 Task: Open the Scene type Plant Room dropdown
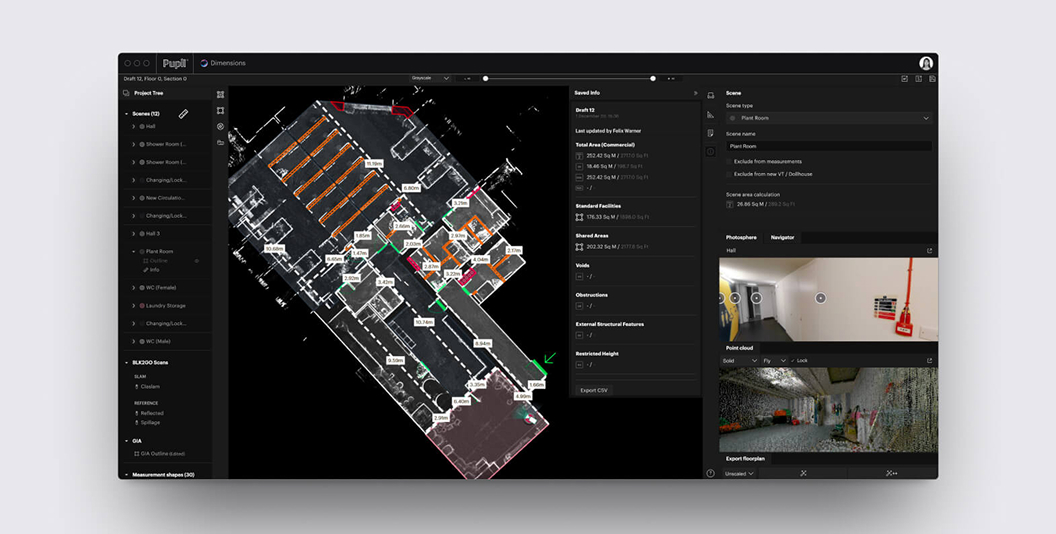click(x=829, y=118)
